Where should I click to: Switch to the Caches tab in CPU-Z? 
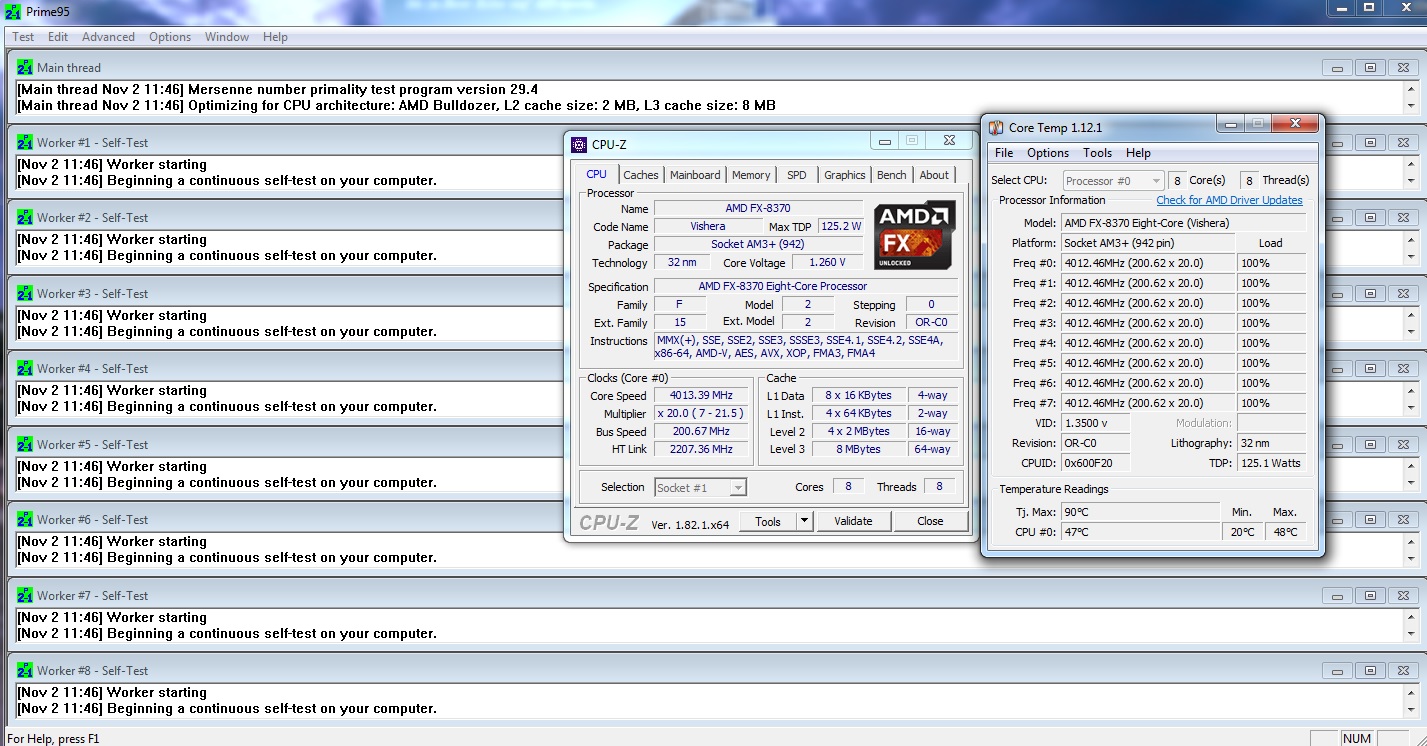[641, 175]
